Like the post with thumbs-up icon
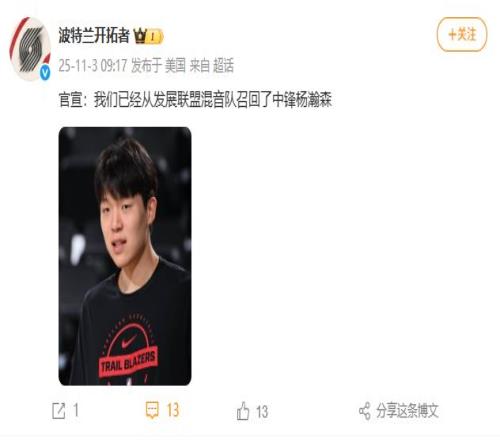 click(243, 411)
